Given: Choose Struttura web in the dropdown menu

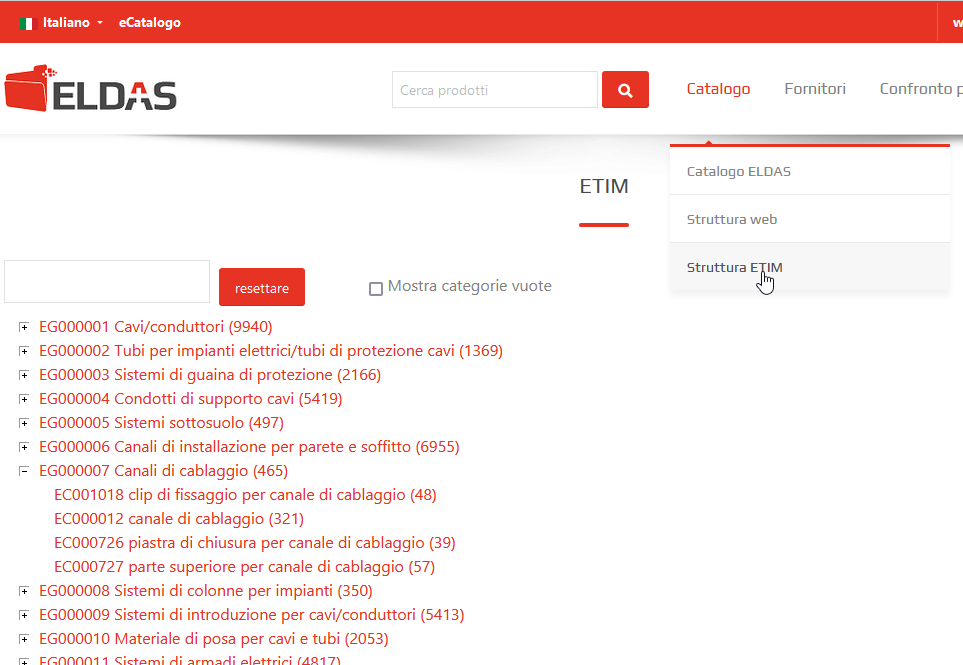Looking at the screenshot, I should pos(732,219).
